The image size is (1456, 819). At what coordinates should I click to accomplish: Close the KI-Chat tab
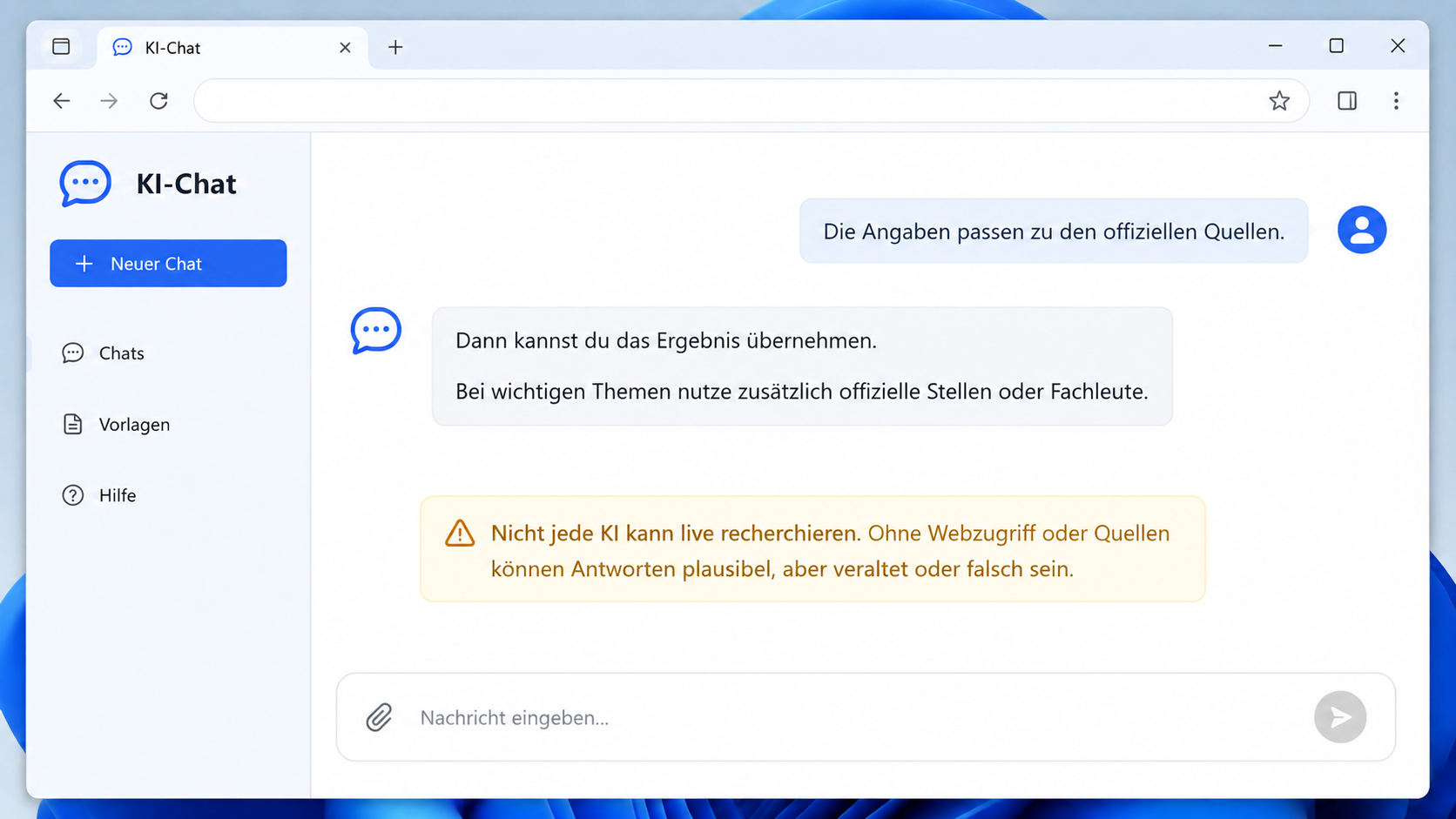[345, 47]
